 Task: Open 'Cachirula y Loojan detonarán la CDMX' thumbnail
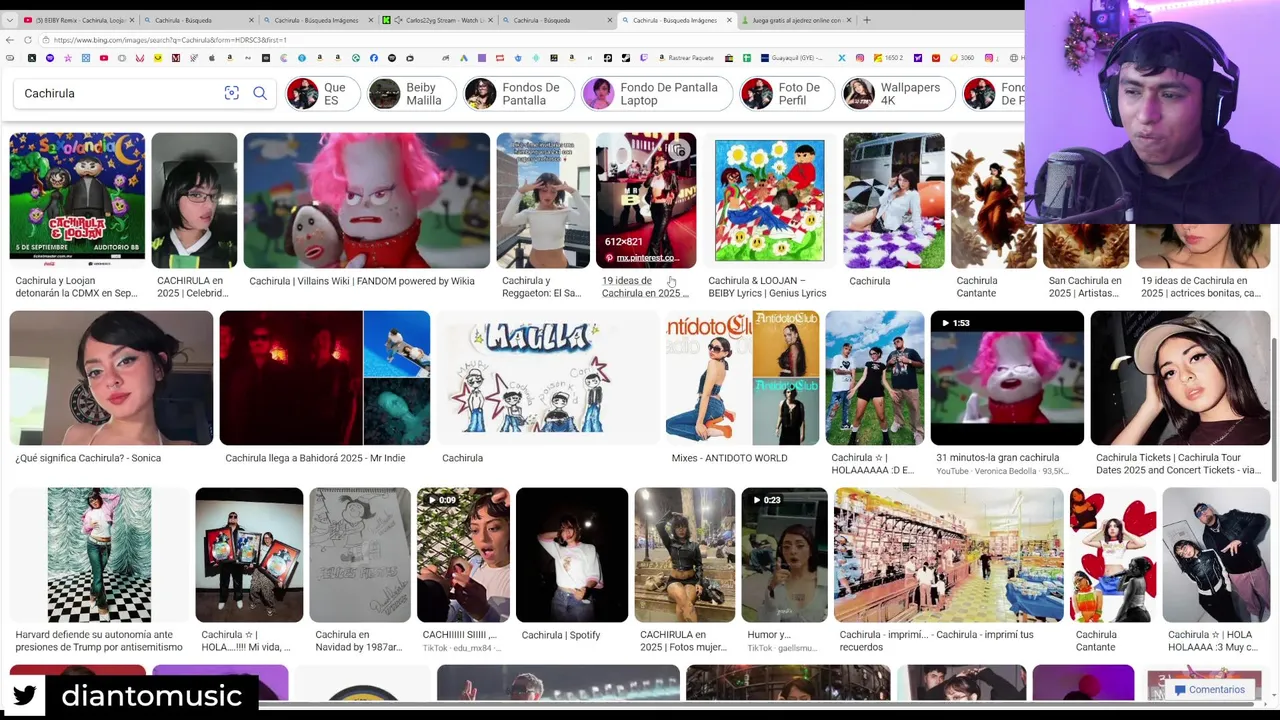click(77, 200)
